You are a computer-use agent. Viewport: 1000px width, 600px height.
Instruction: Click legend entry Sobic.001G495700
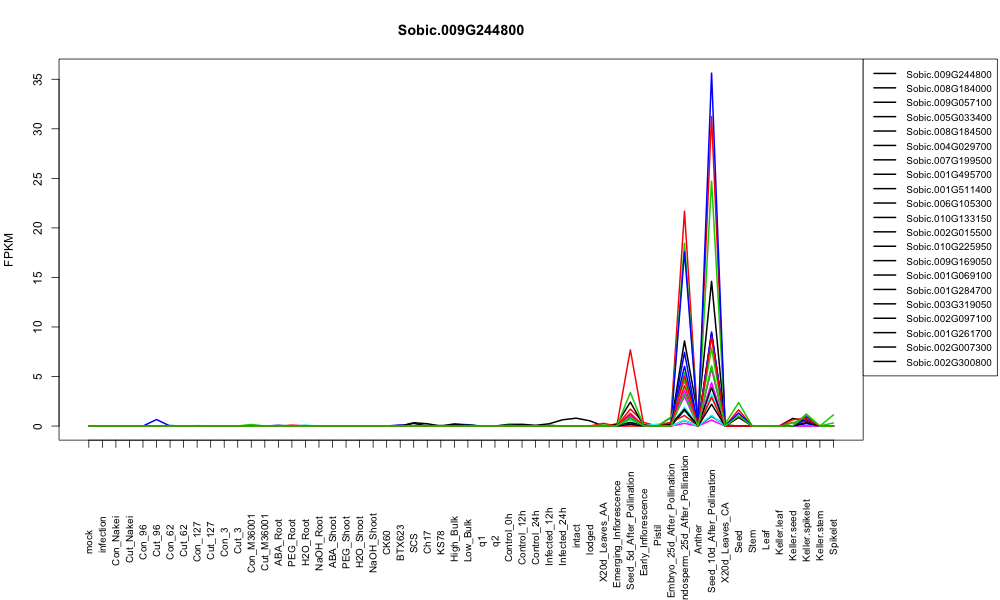[948, 175]
